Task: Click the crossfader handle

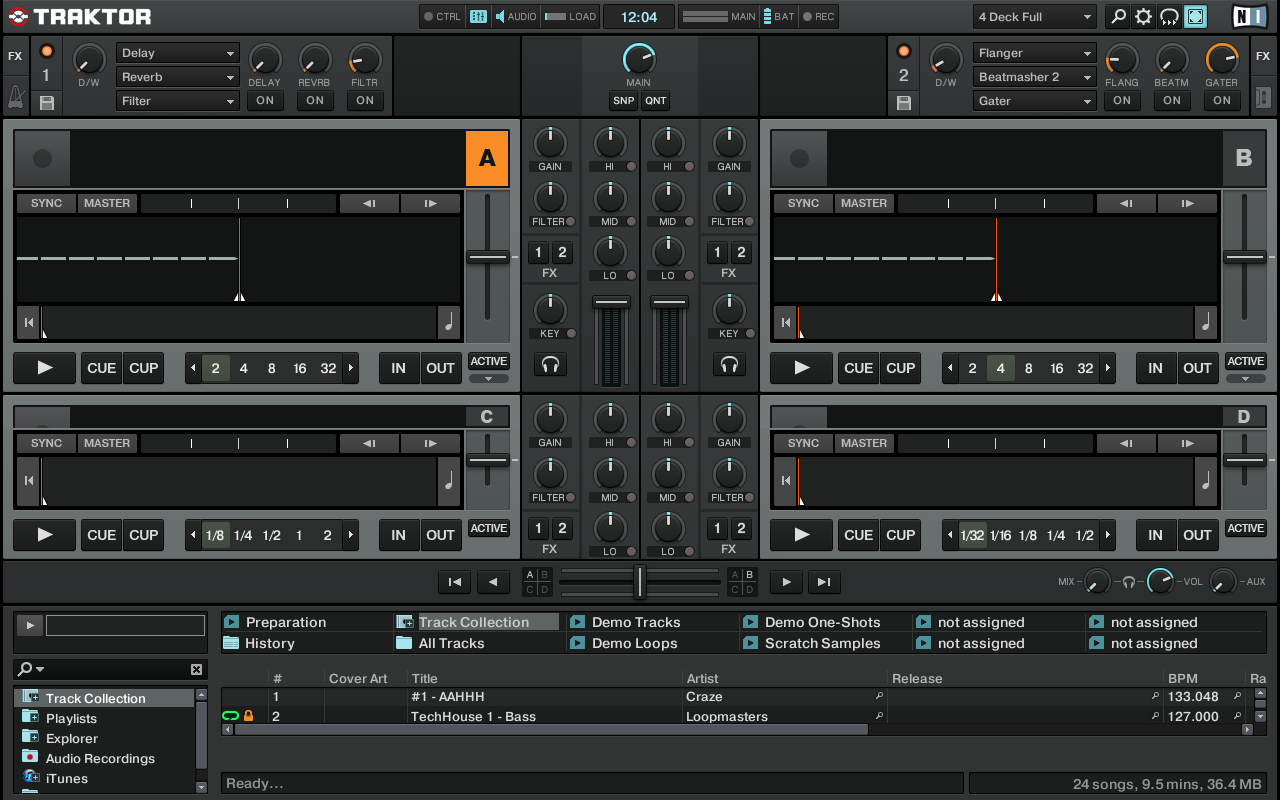Action: point(639,581)
